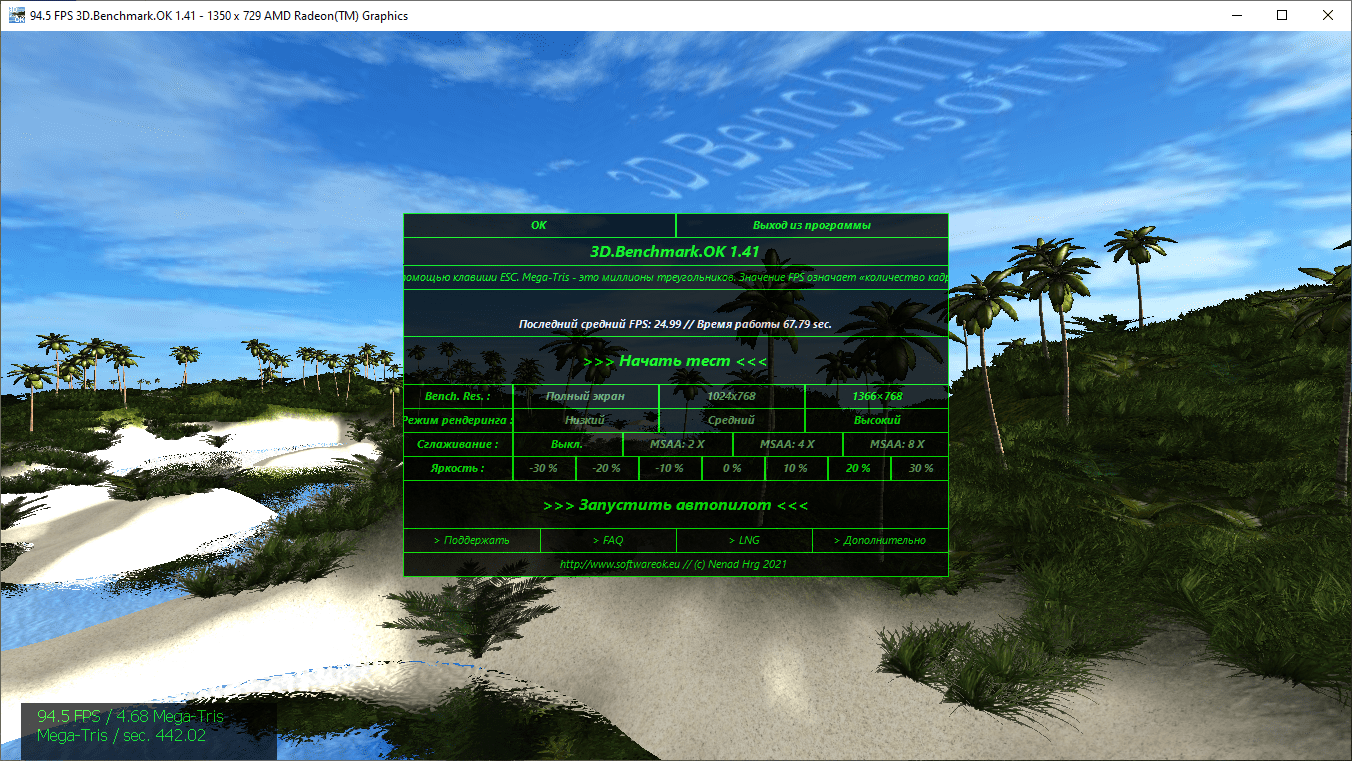Click the Mega-Tris / sec. 442.02 readout

121,735
